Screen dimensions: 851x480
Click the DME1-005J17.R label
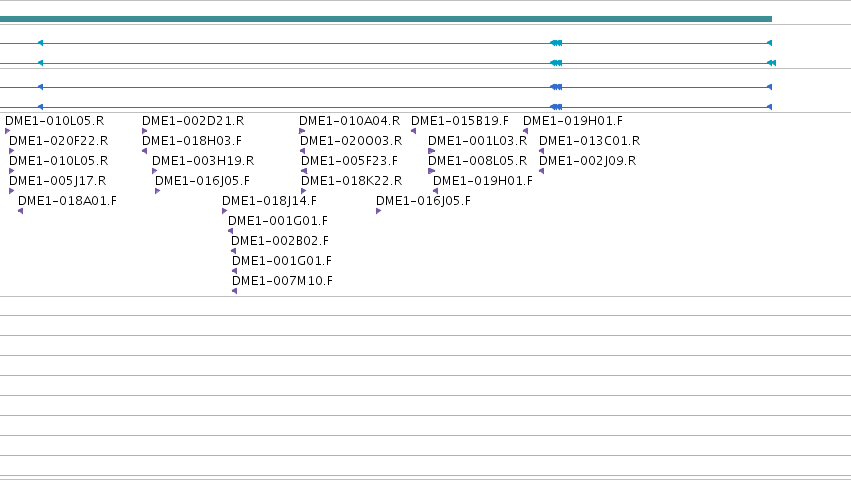pos(58,181)
